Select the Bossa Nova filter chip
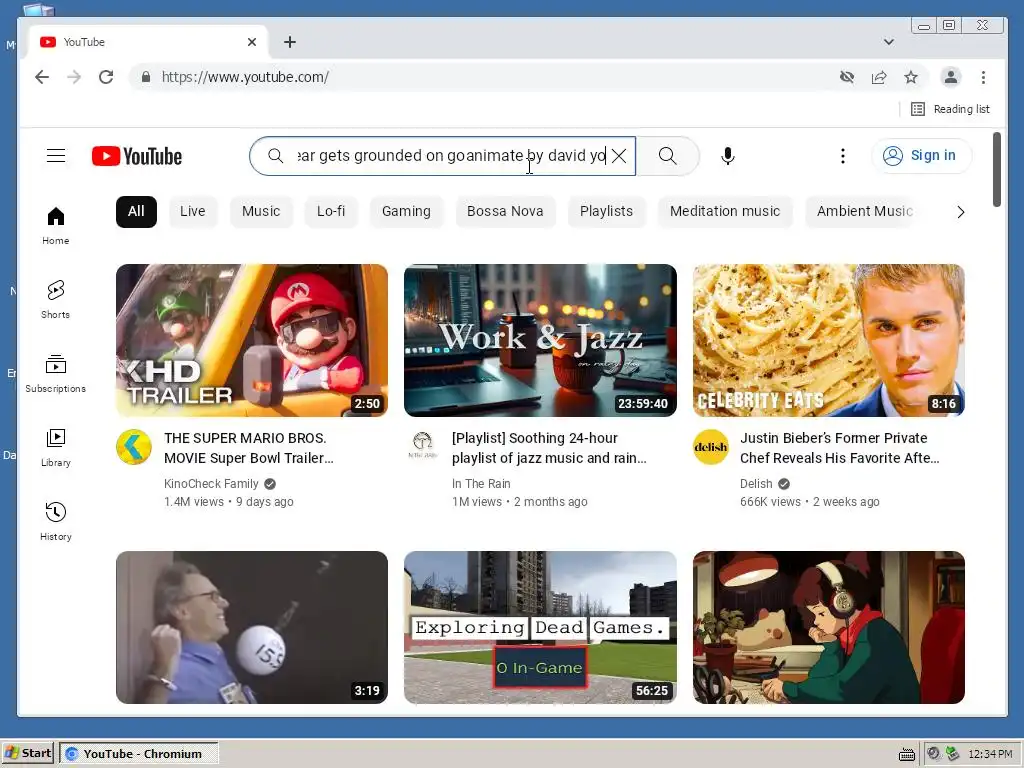This screenshot has height=768, width=1024. [505, 212]
